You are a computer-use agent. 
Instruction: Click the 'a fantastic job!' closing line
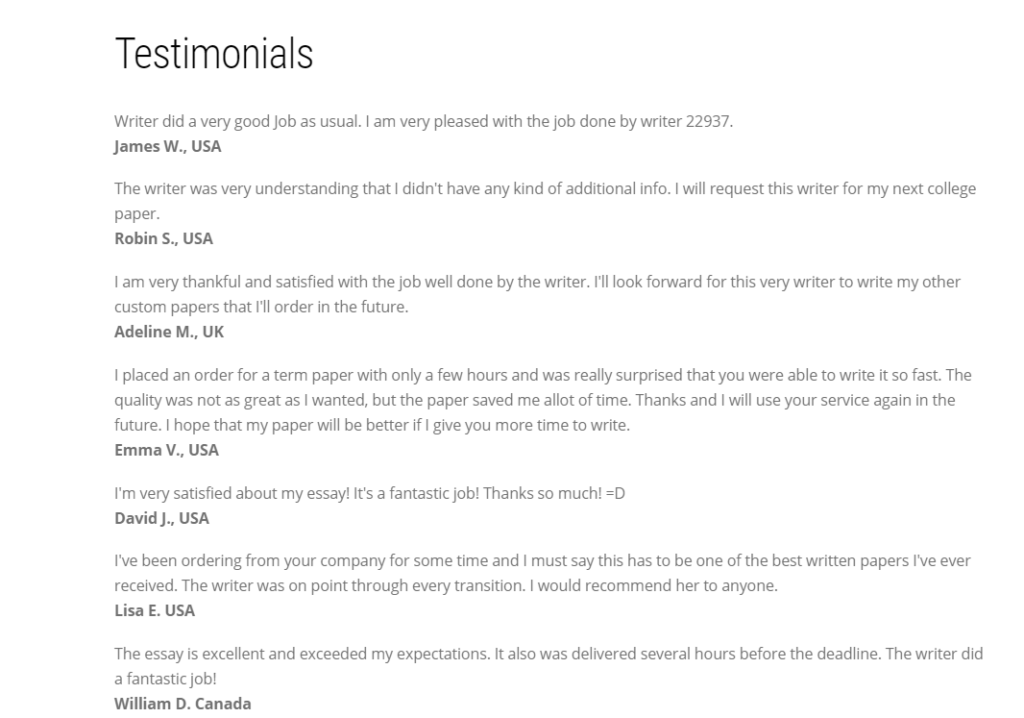165,679
